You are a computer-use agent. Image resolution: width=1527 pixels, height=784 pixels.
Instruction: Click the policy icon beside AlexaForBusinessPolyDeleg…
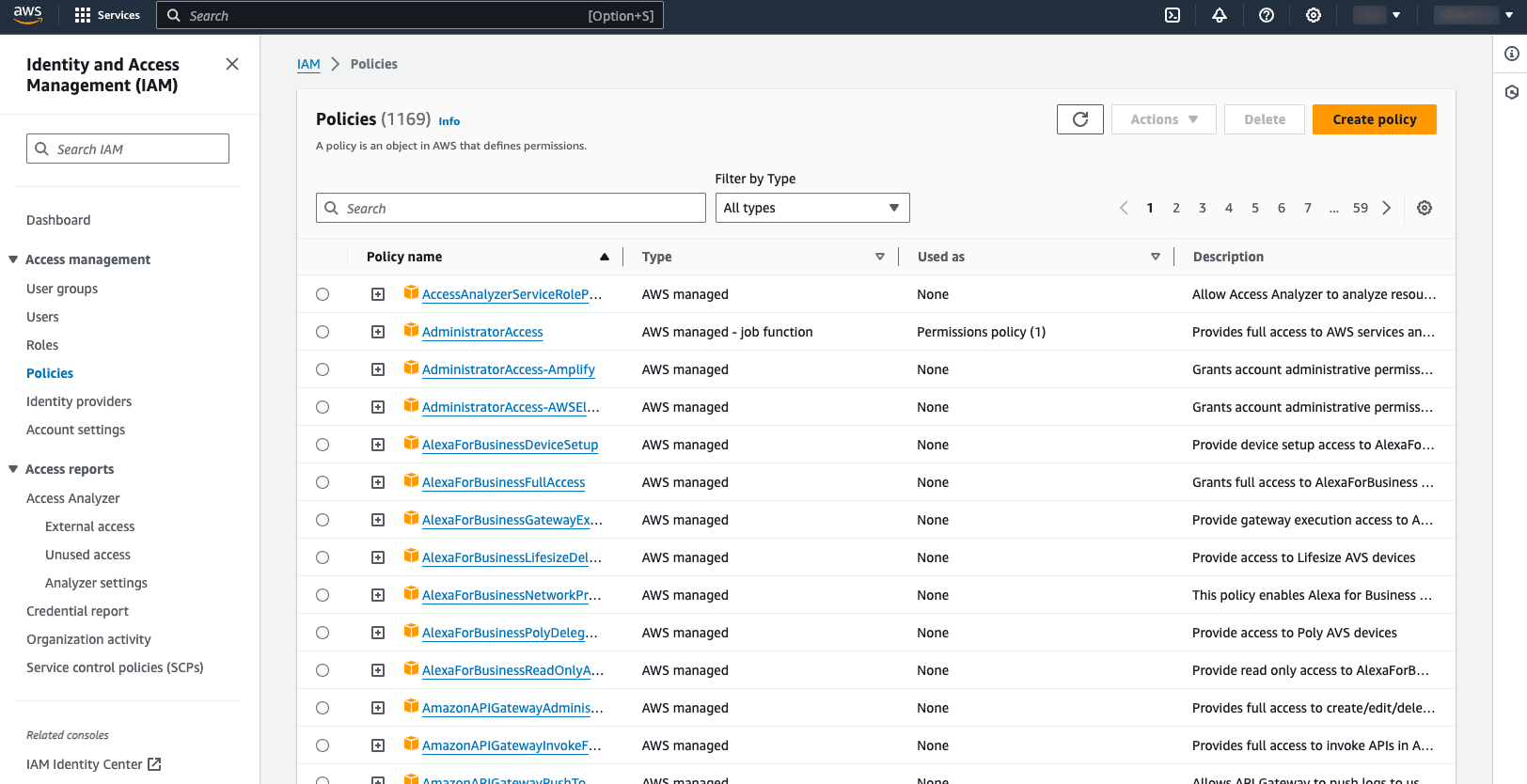click(x=411, y=631)
